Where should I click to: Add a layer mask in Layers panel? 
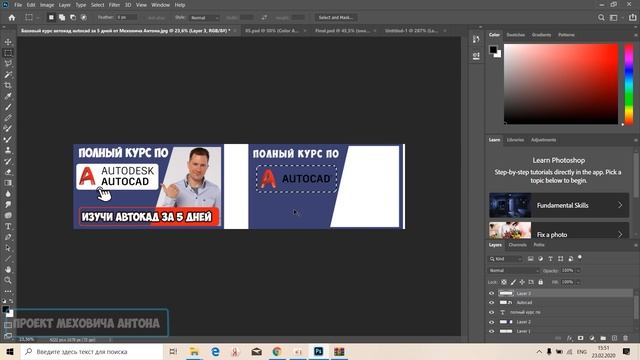click(580, 338)
